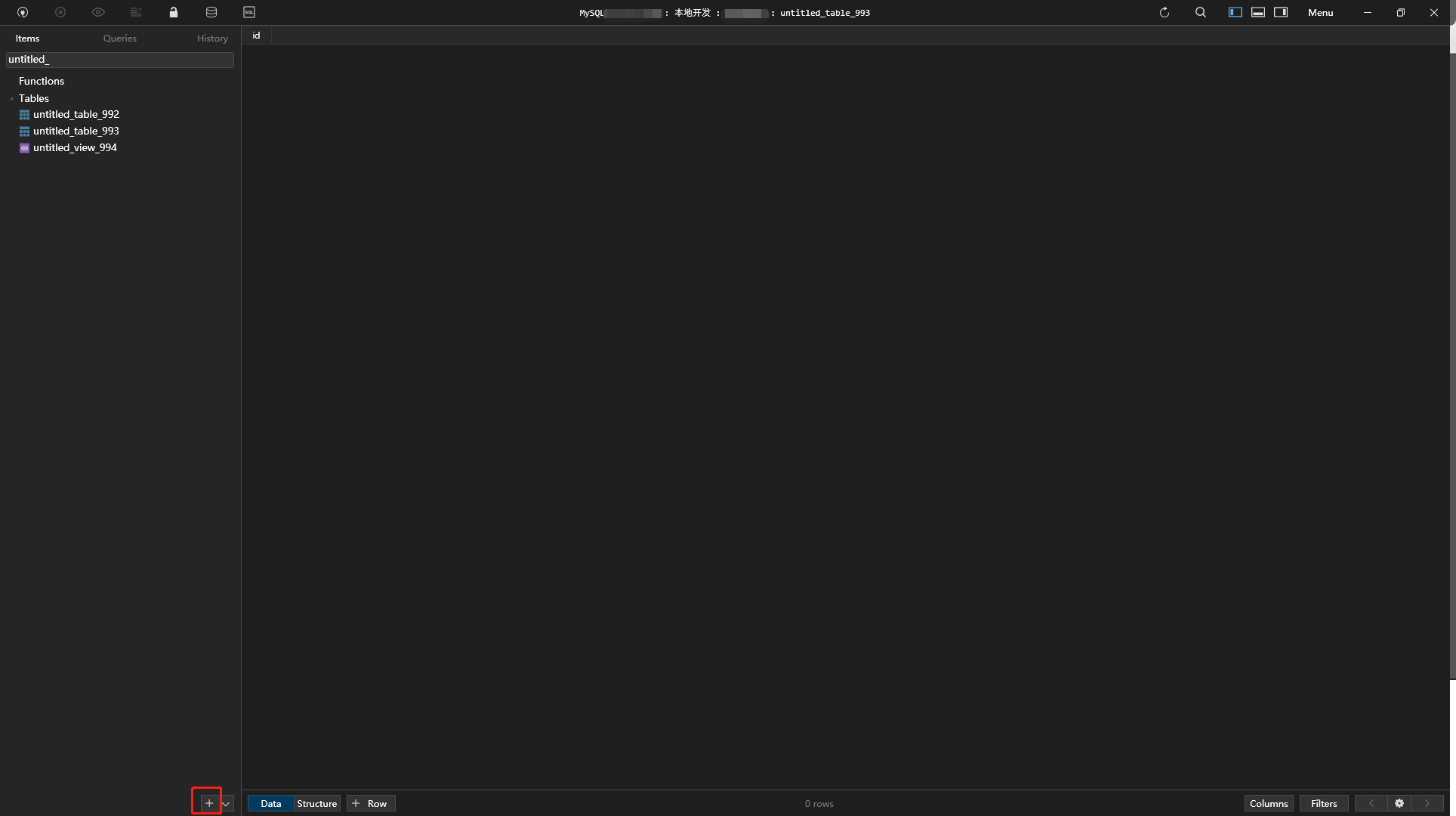Open dropdown arrow next to plus button
The height and width of the screenshot is (816, 1456).
click(x=226, y=804)
